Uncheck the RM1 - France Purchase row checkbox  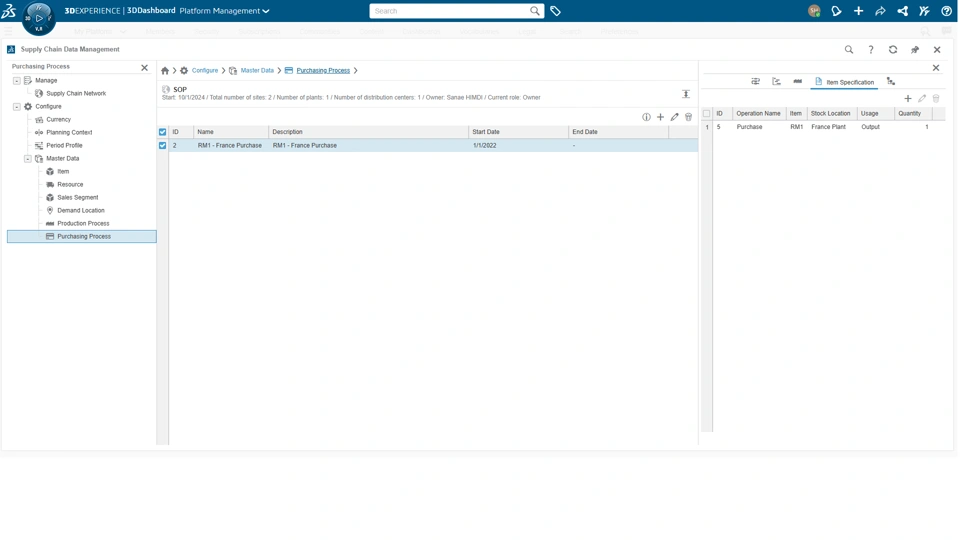tap(162, 146)
